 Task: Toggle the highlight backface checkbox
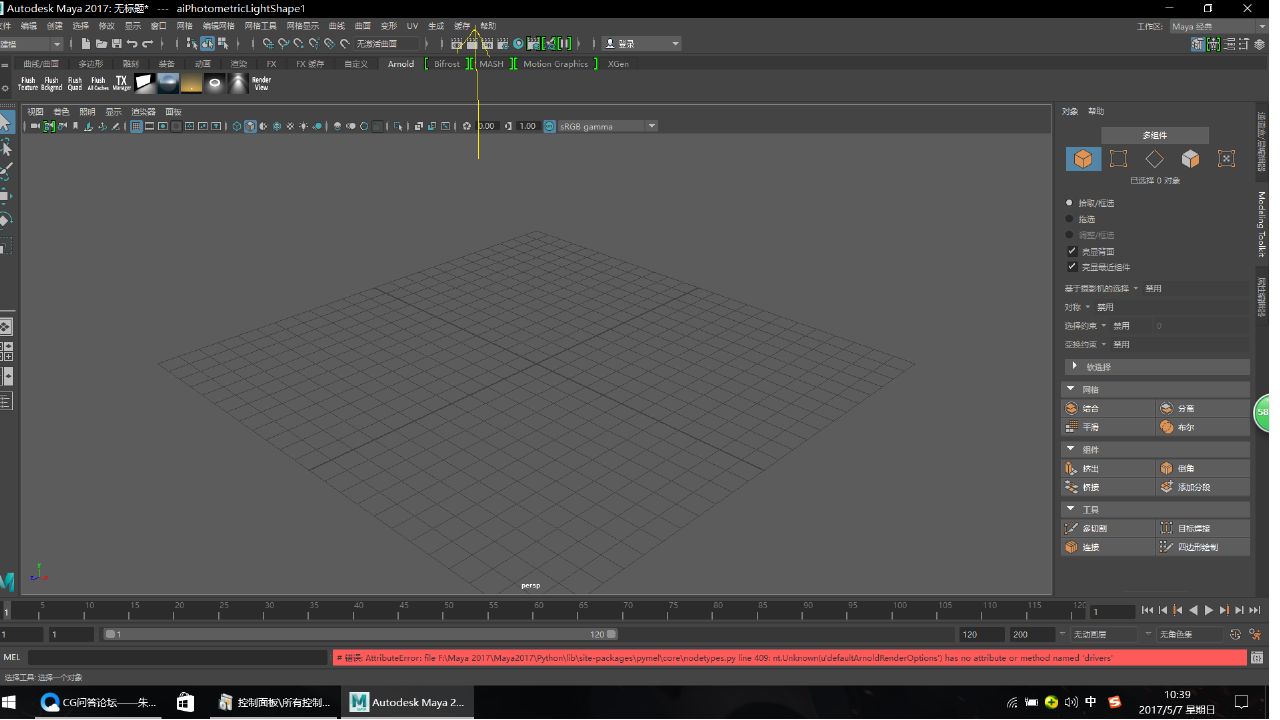1072,251
